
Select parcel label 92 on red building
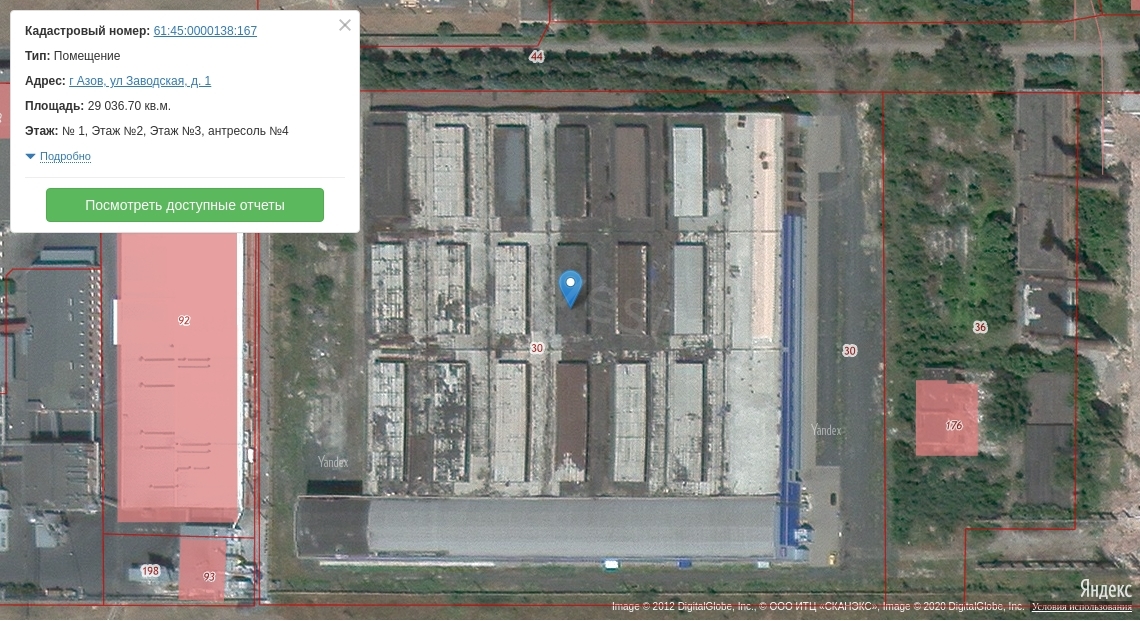(x=184, y=320)
